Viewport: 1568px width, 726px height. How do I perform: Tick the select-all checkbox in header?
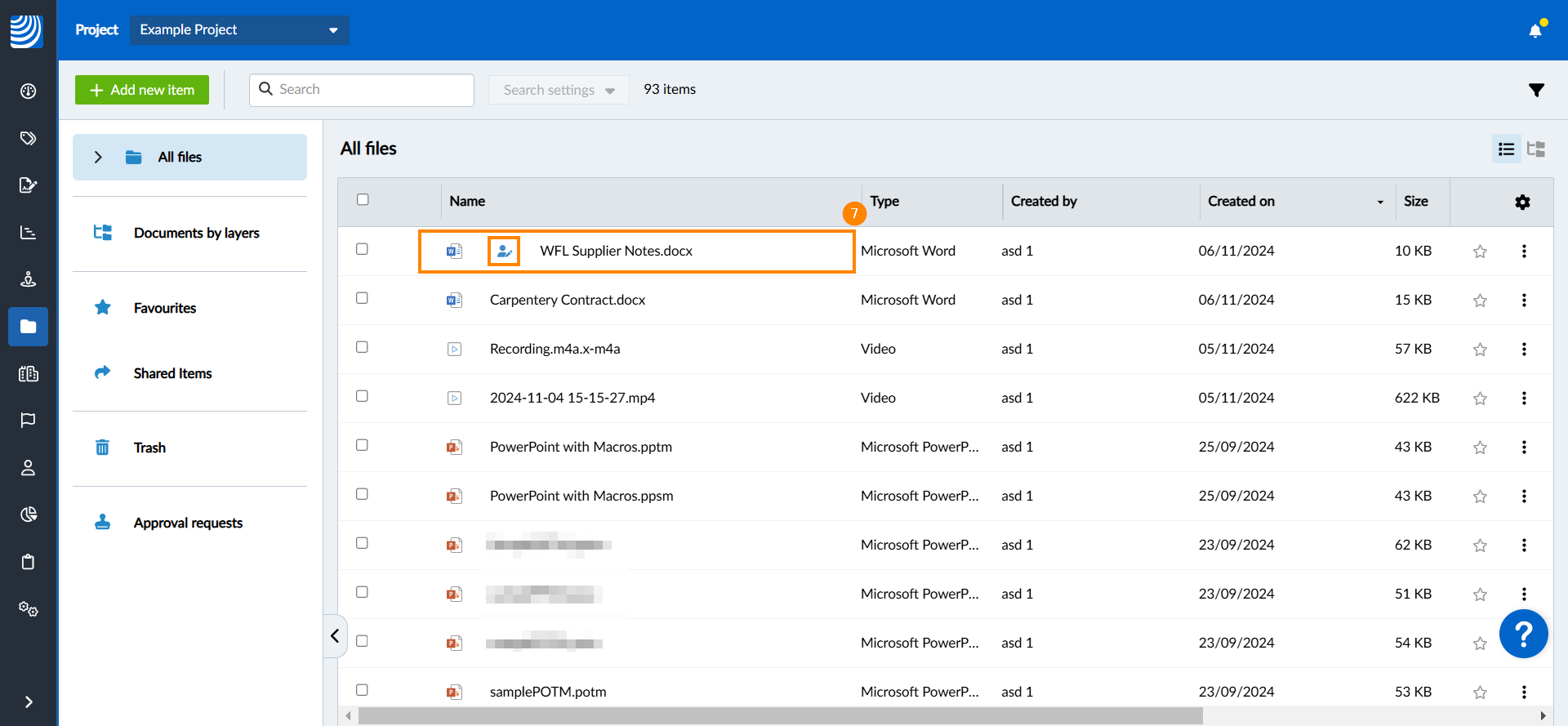tap(363, 199)
